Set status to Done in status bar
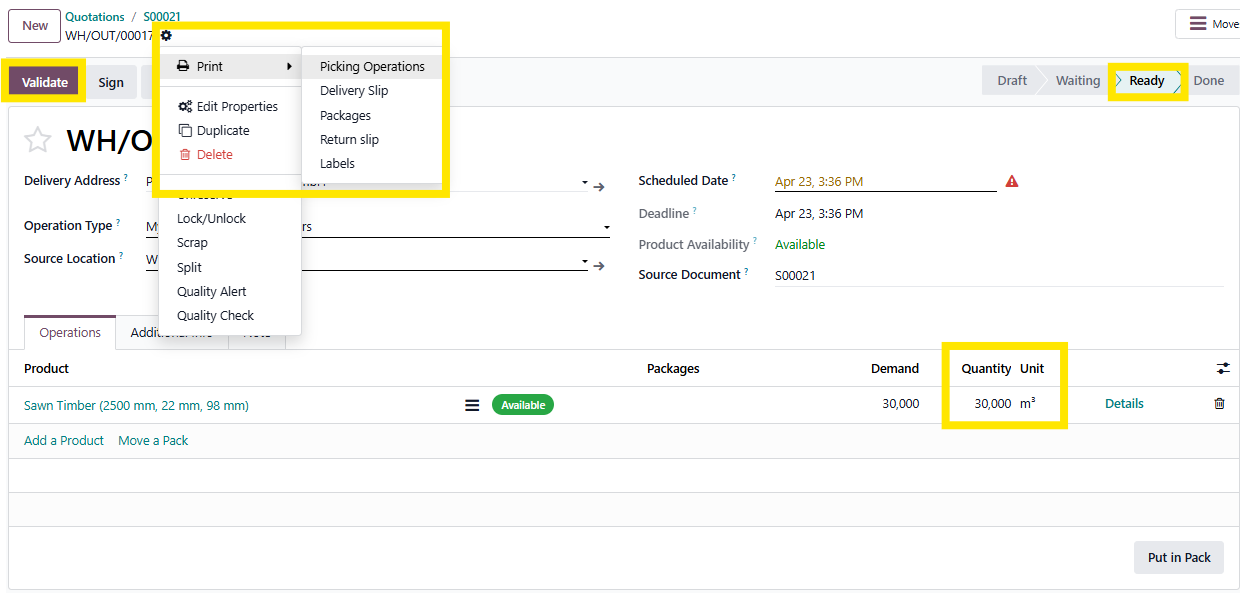 click(x=1208, y=81)
